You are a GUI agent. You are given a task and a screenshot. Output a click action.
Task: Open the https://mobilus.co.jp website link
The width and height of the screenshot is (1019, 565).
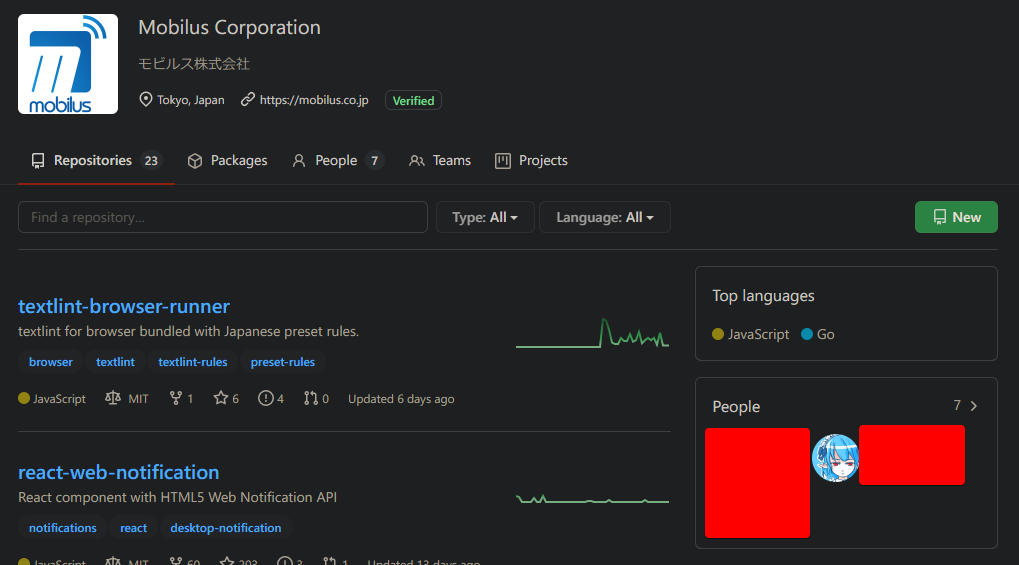coord(314,100)
